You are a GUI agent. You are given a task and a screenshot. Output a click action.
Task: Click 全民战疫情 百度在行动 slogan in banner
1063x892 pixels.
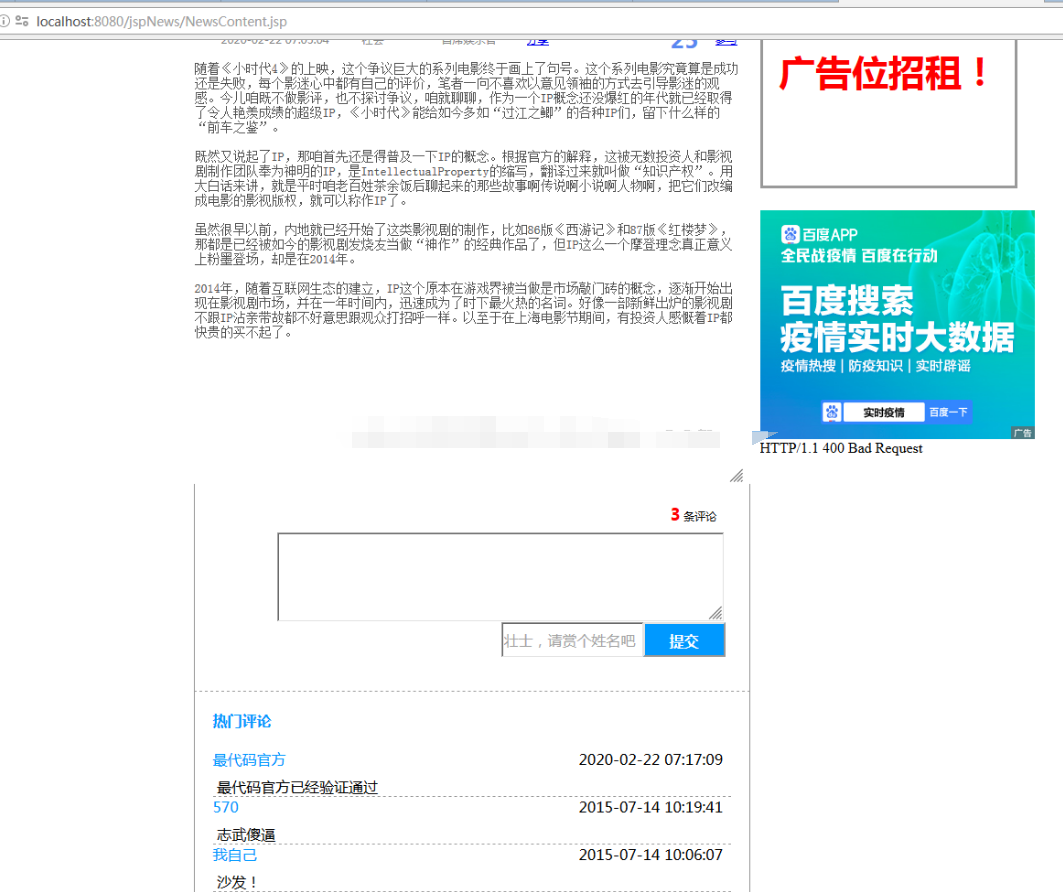point(859,256)
